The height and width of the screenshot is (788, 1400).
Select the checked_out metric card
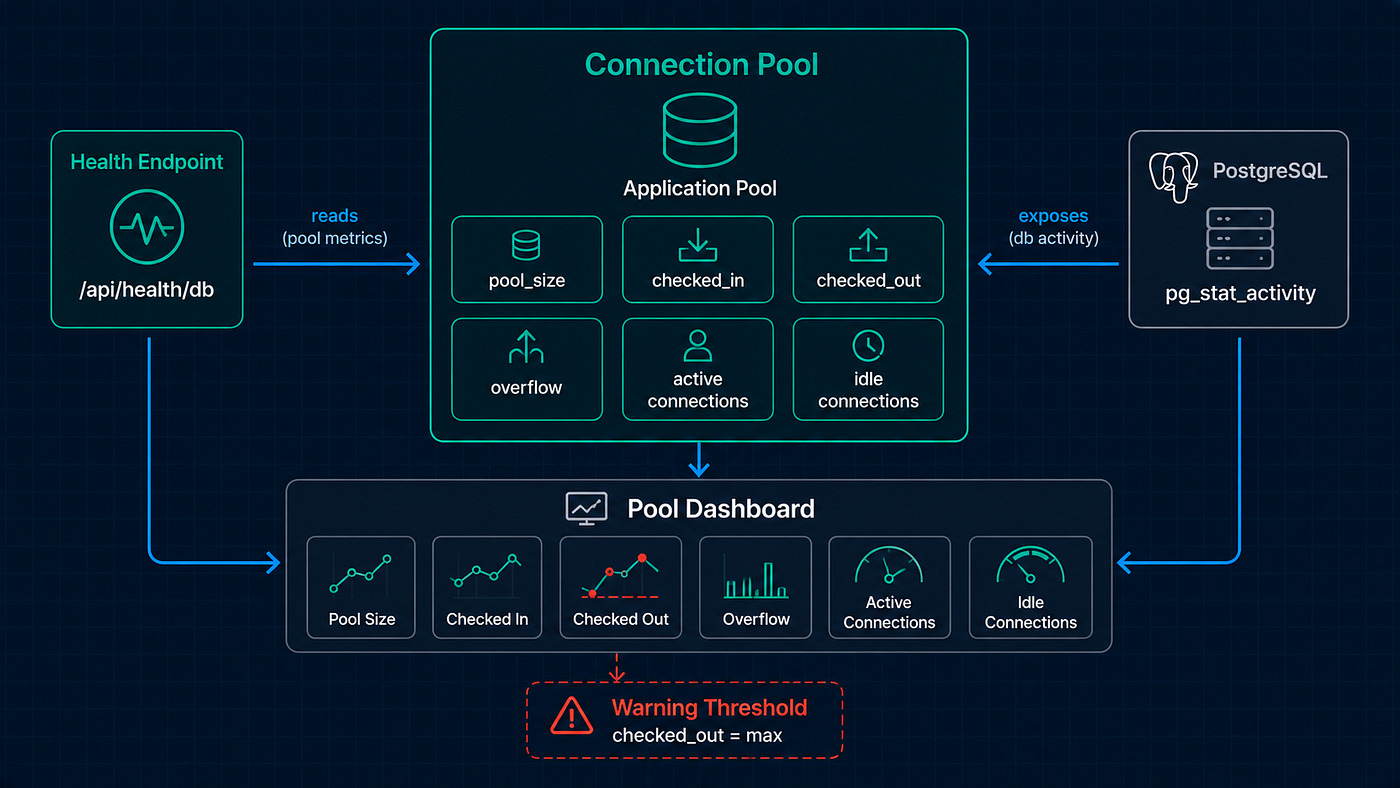868,259
